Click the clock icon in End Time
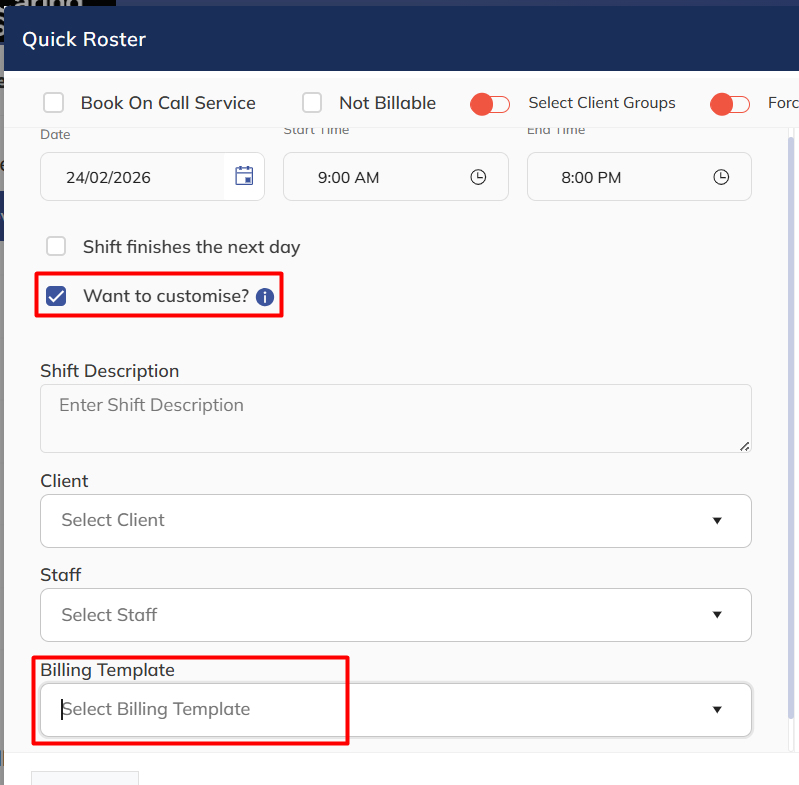This screenshot has height=785, width=799. click(721, 177)
